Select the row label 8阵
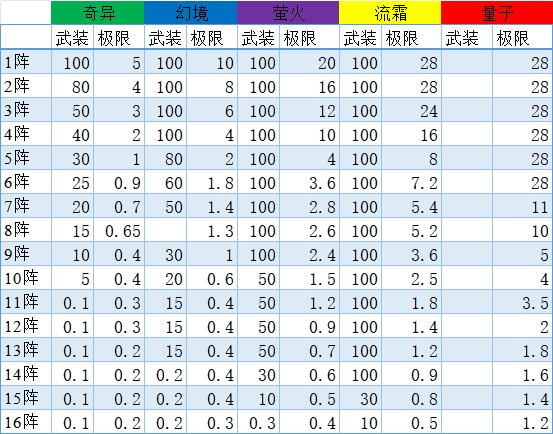The image size is (553, 434). (x=26, y=230)
